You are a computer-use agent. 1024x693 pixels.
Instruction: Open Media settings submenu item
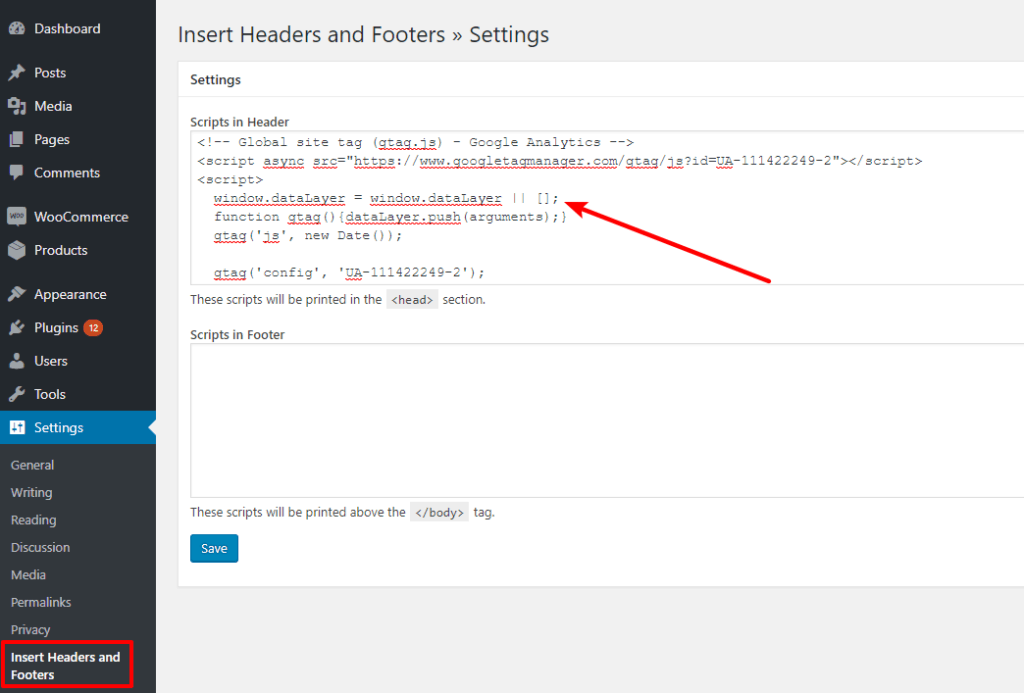pyautogui.click(x=28, y=575)
